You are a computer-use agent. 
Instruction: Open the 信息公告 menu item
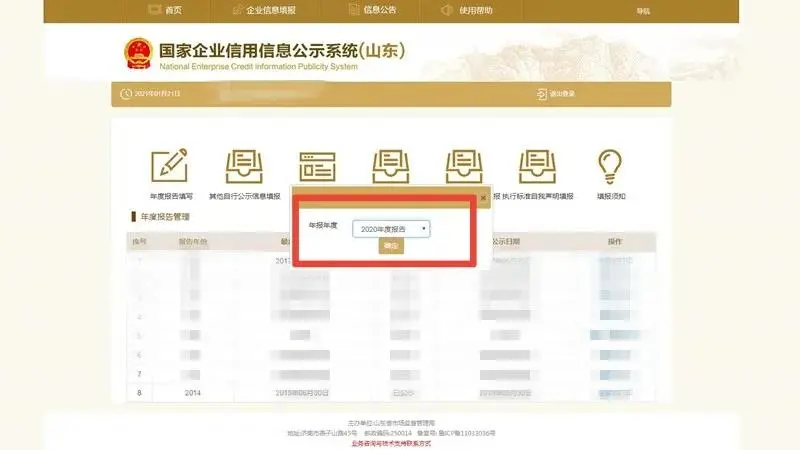[x=373, y=10]
